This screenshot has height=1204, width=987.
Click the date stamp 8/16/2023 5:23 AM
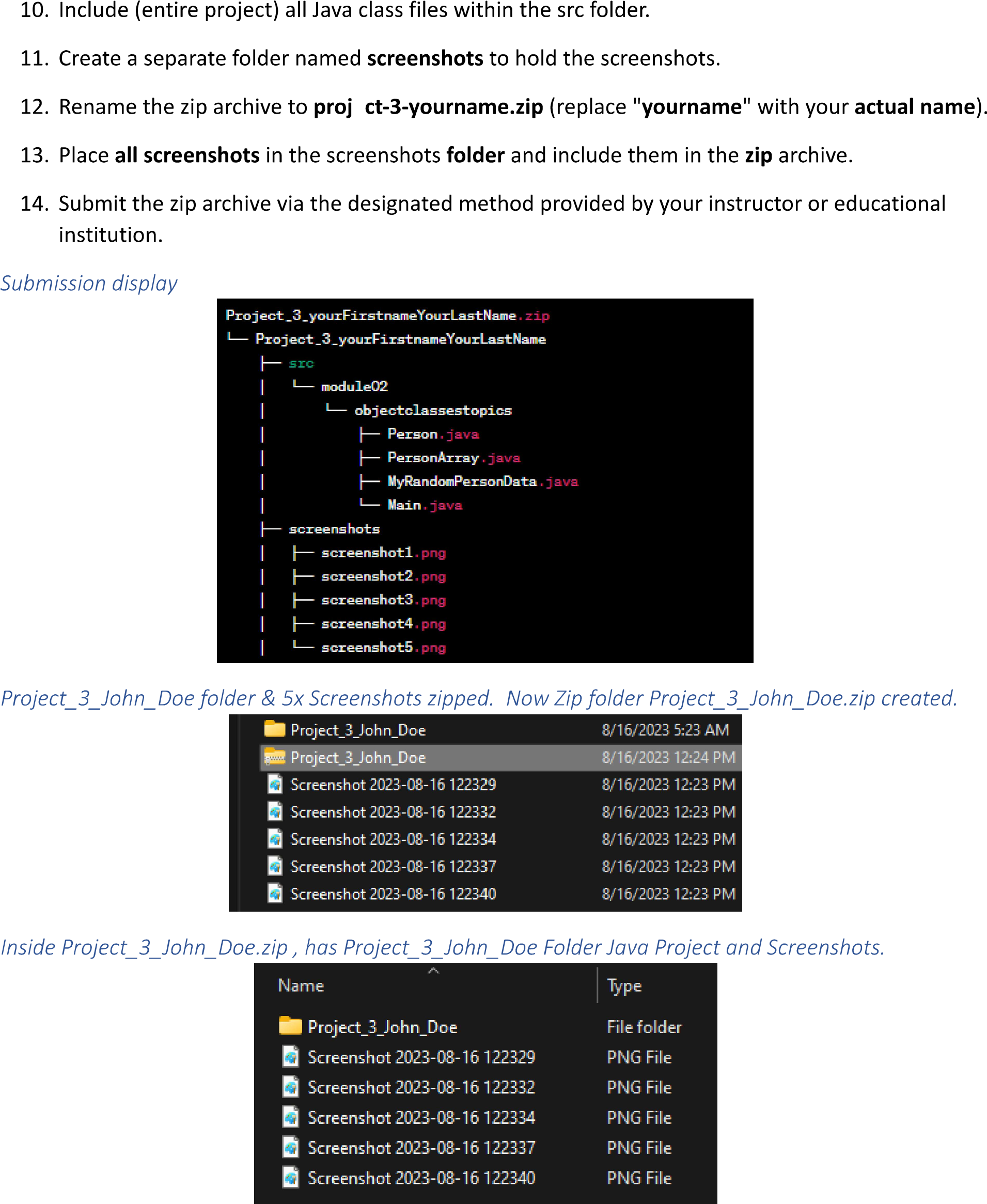click(x=665, y=729)
